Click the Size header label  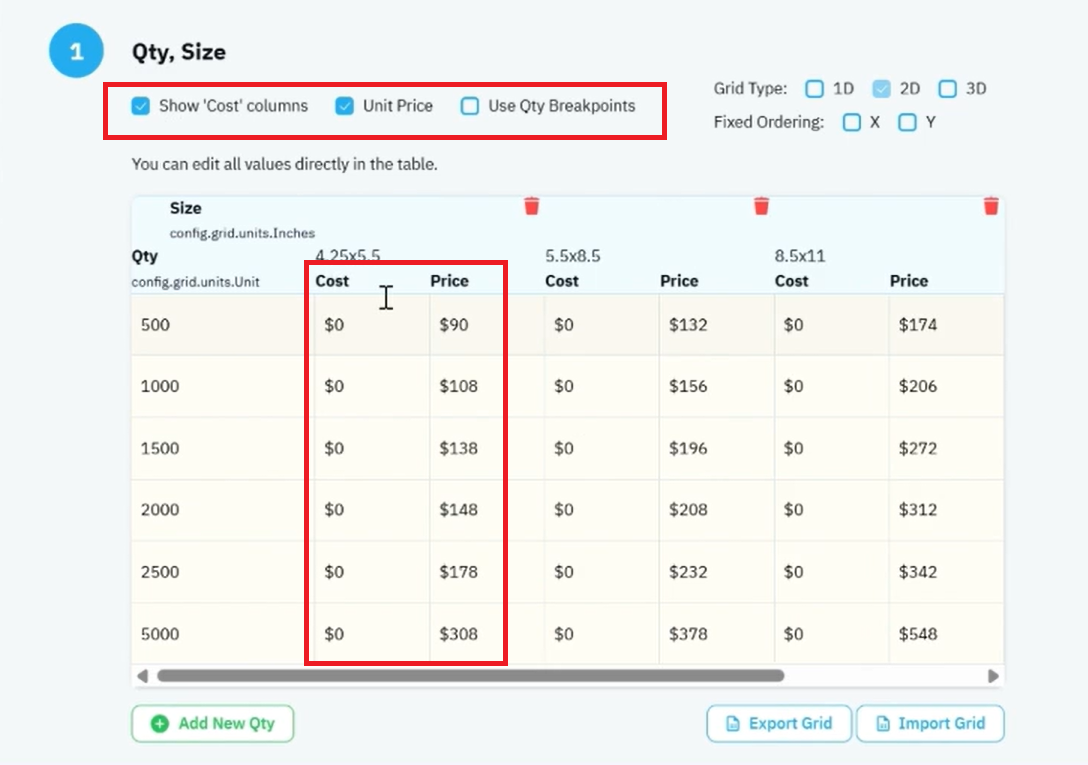(185, 208)
